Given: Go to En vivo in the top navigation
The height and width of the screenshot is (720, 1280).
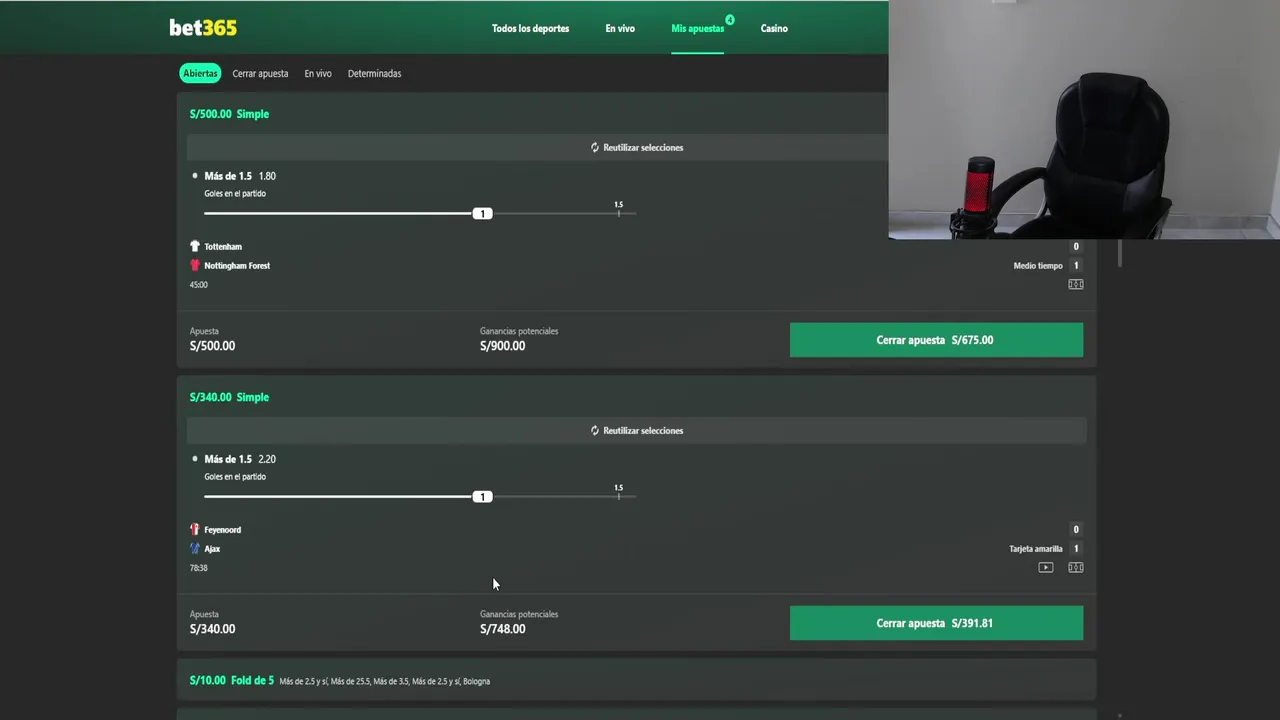Looking at the screenshot, I should click(620, 28).
